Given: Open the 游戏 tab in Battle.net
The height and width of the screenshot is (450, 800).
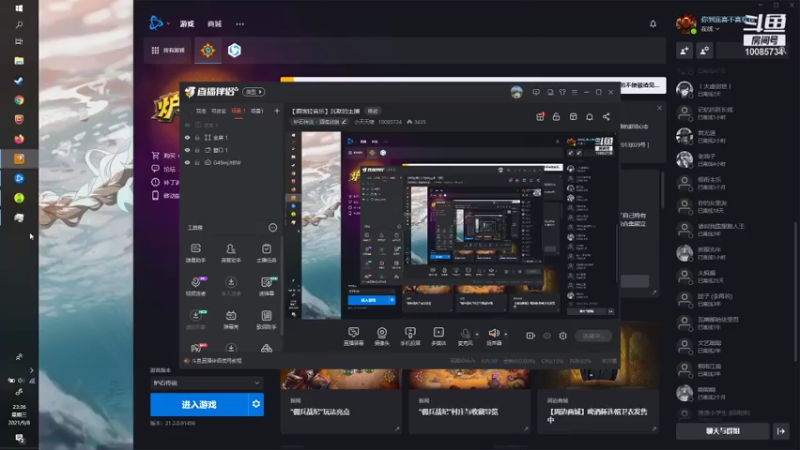Looking at the screenshot, I should 187,24.
